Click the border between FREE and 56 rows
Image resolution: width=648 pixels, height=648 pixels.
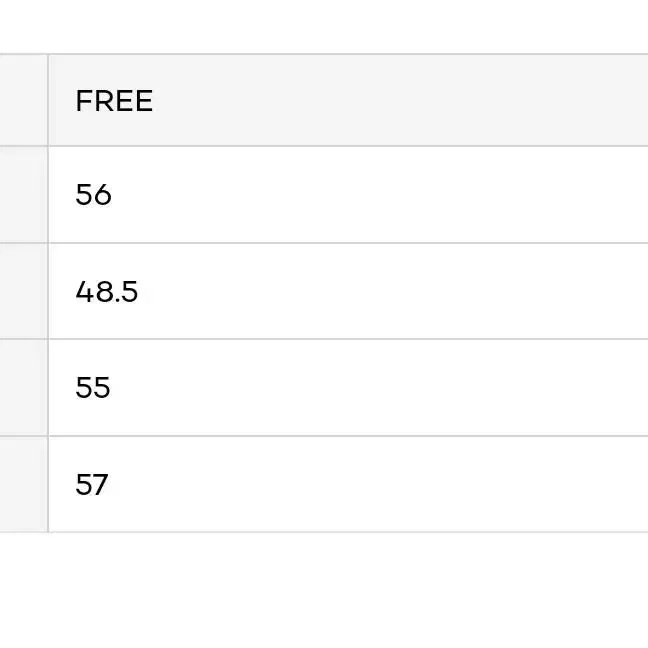click(x=324, y=146)
